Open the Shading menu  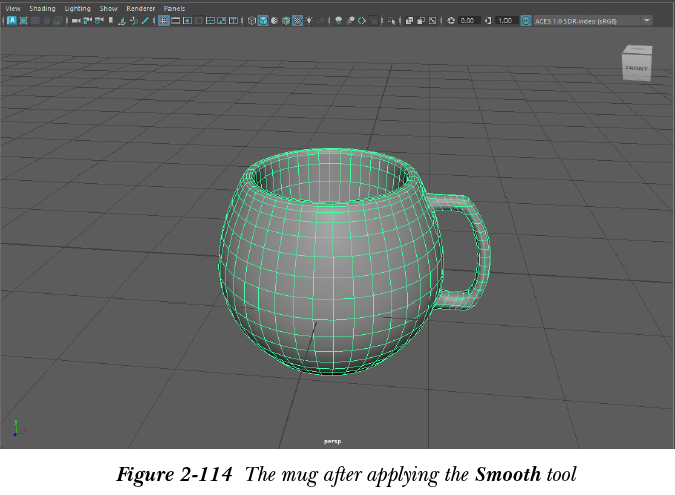click(x=42, y=8)
